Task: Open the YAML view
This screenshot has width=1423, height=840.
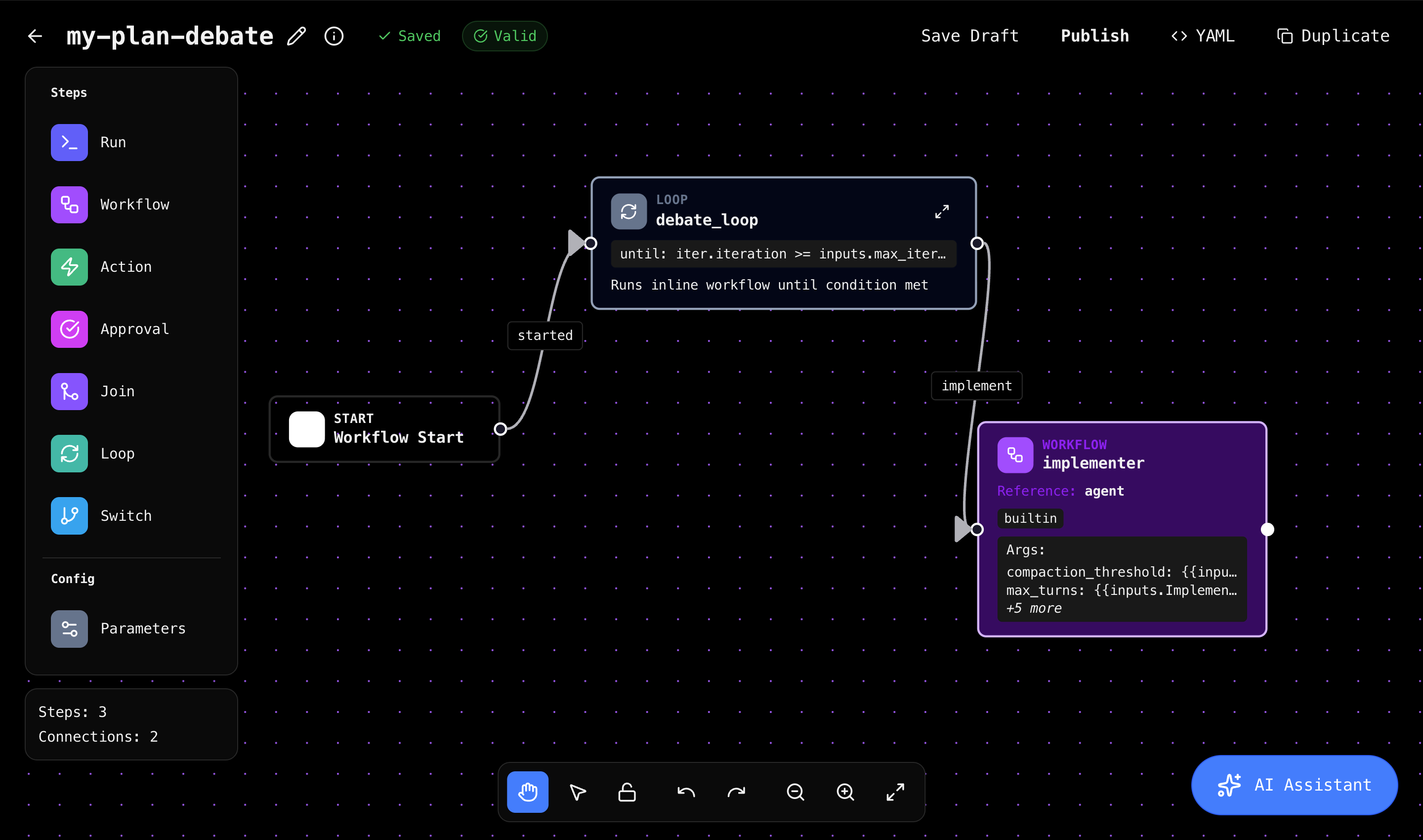Action: [1203, 36]
